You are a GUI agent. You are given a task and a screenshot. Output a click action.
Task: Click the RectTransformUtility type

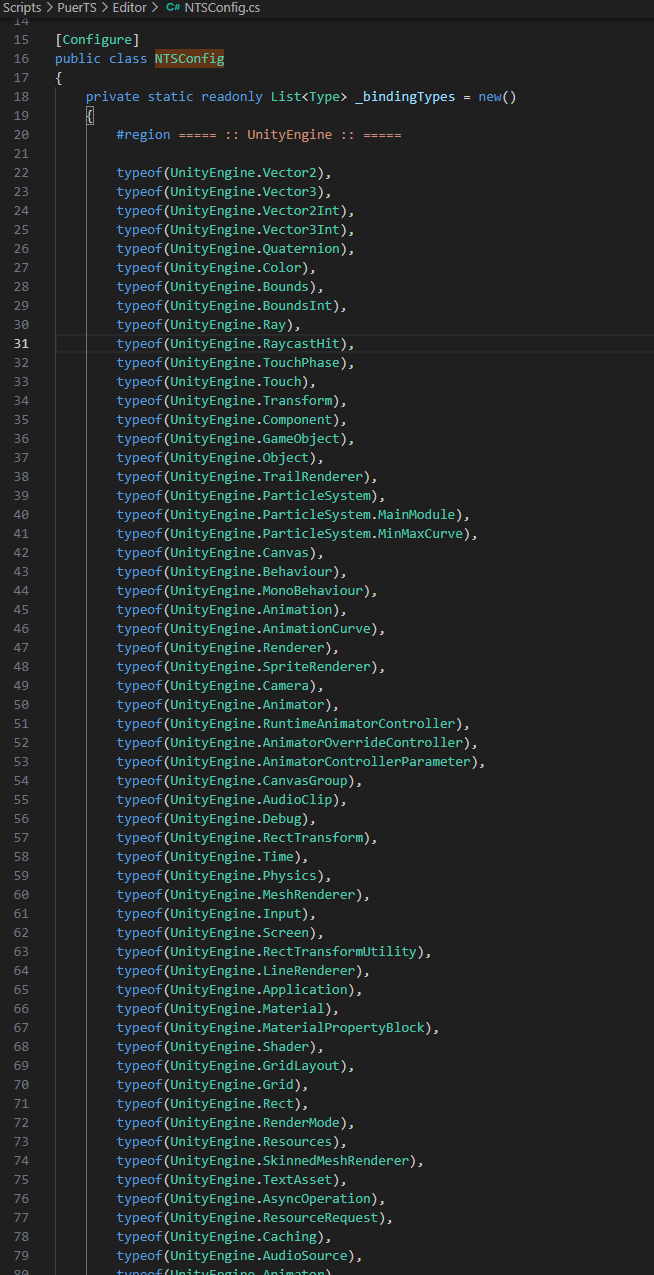tap(339, 952)
